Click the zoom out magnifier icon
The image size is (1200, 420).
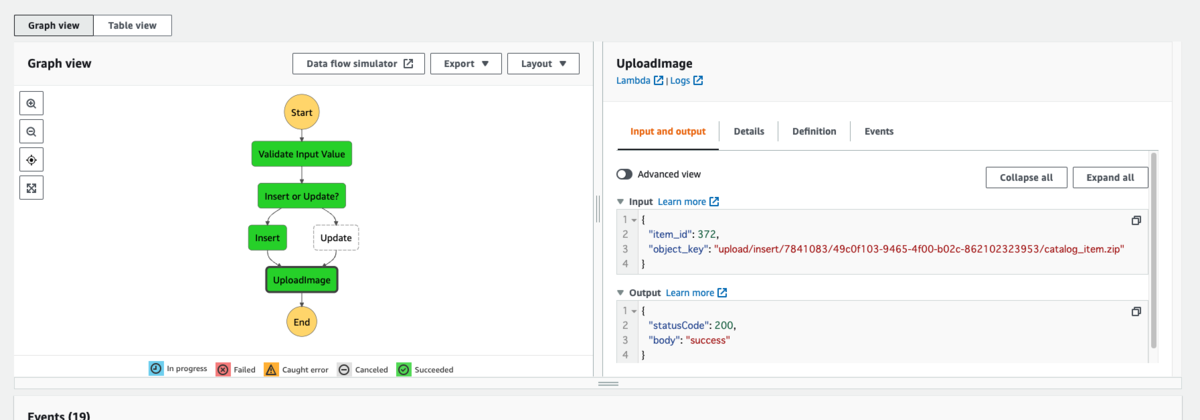click(x=31, y=131)
